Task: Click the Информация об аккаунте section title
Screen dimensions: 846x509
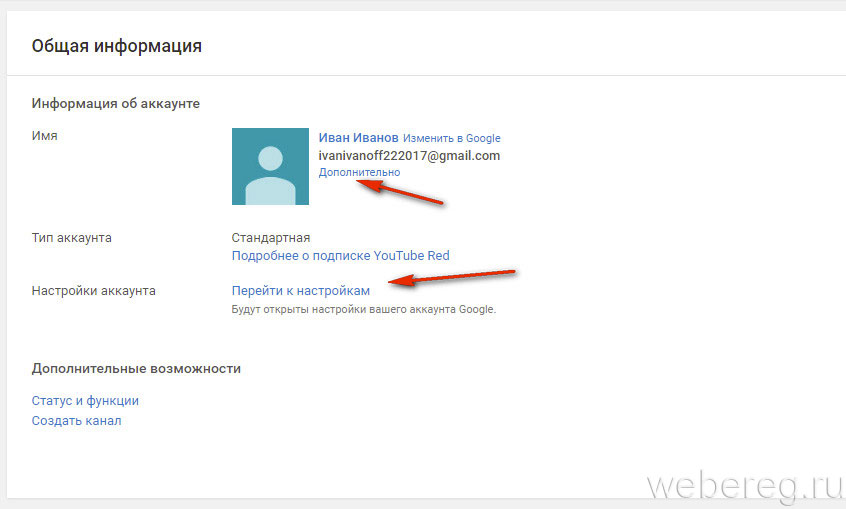Action: coord(115,103)
